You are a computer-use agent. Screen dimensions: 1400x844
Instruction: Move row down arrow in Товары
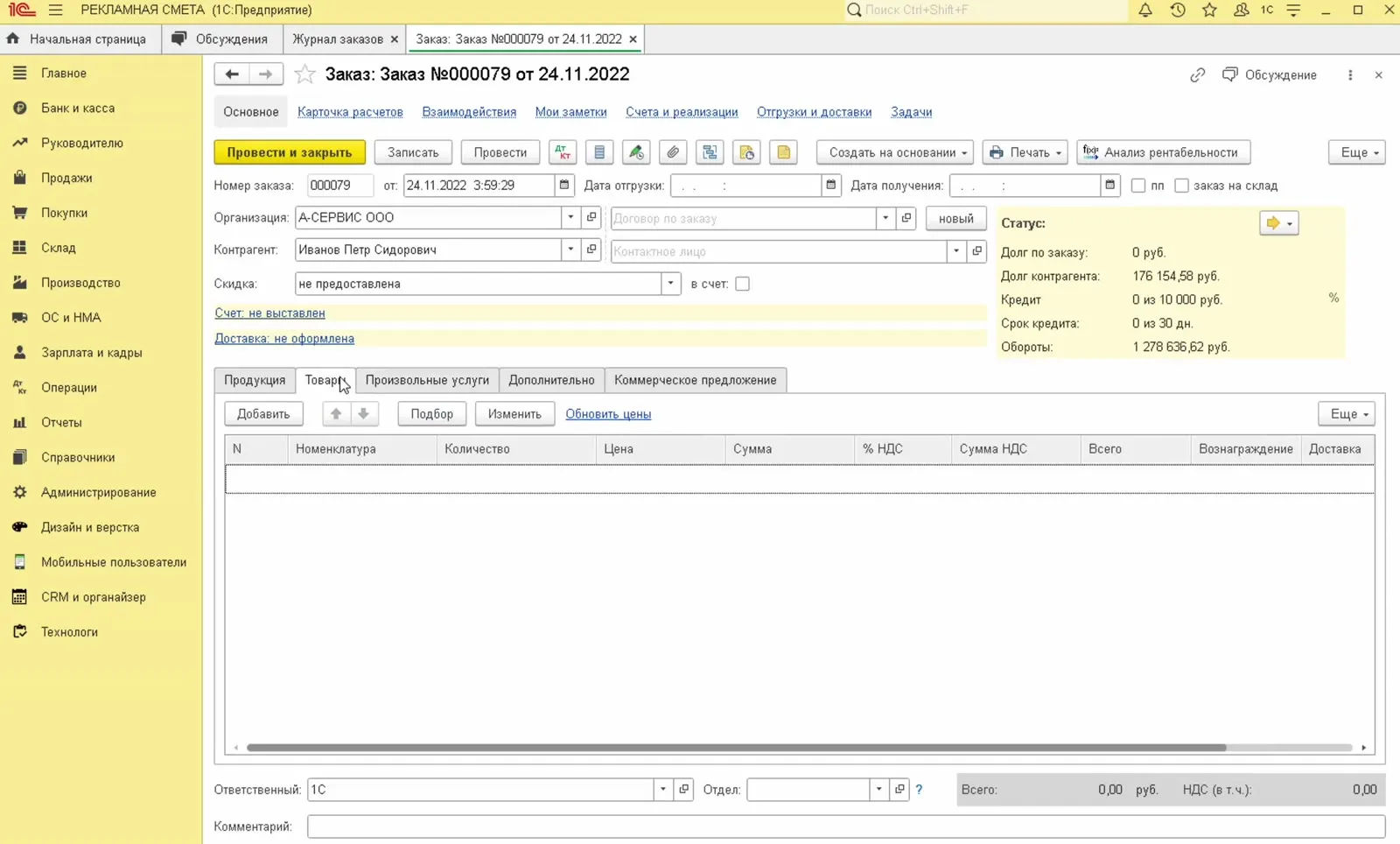(x=363, y=414)
